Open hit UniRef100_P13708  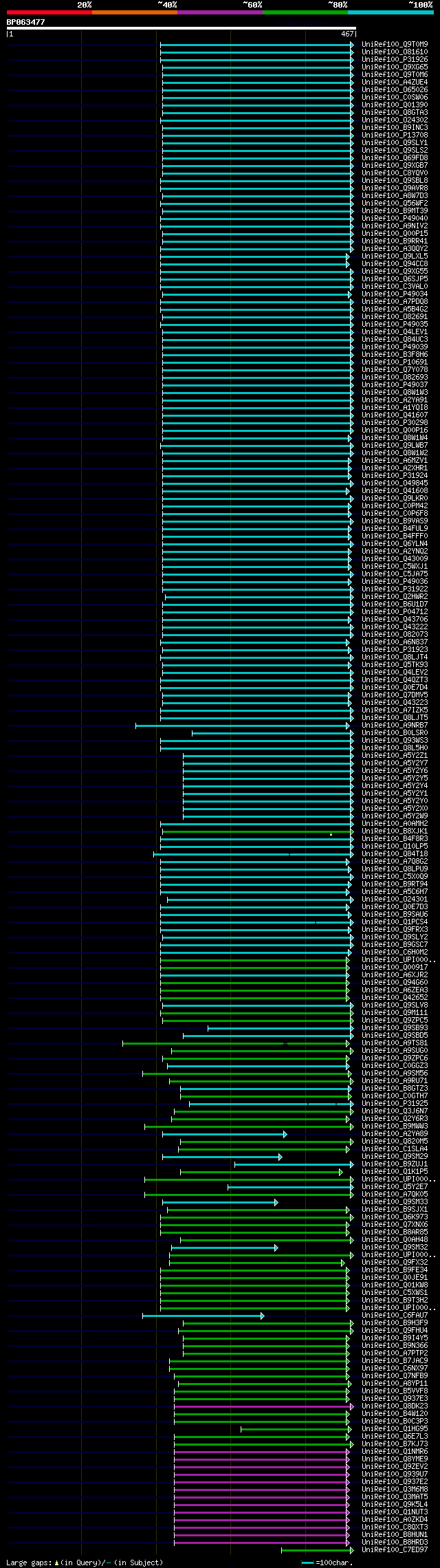(x=395, y=135)
